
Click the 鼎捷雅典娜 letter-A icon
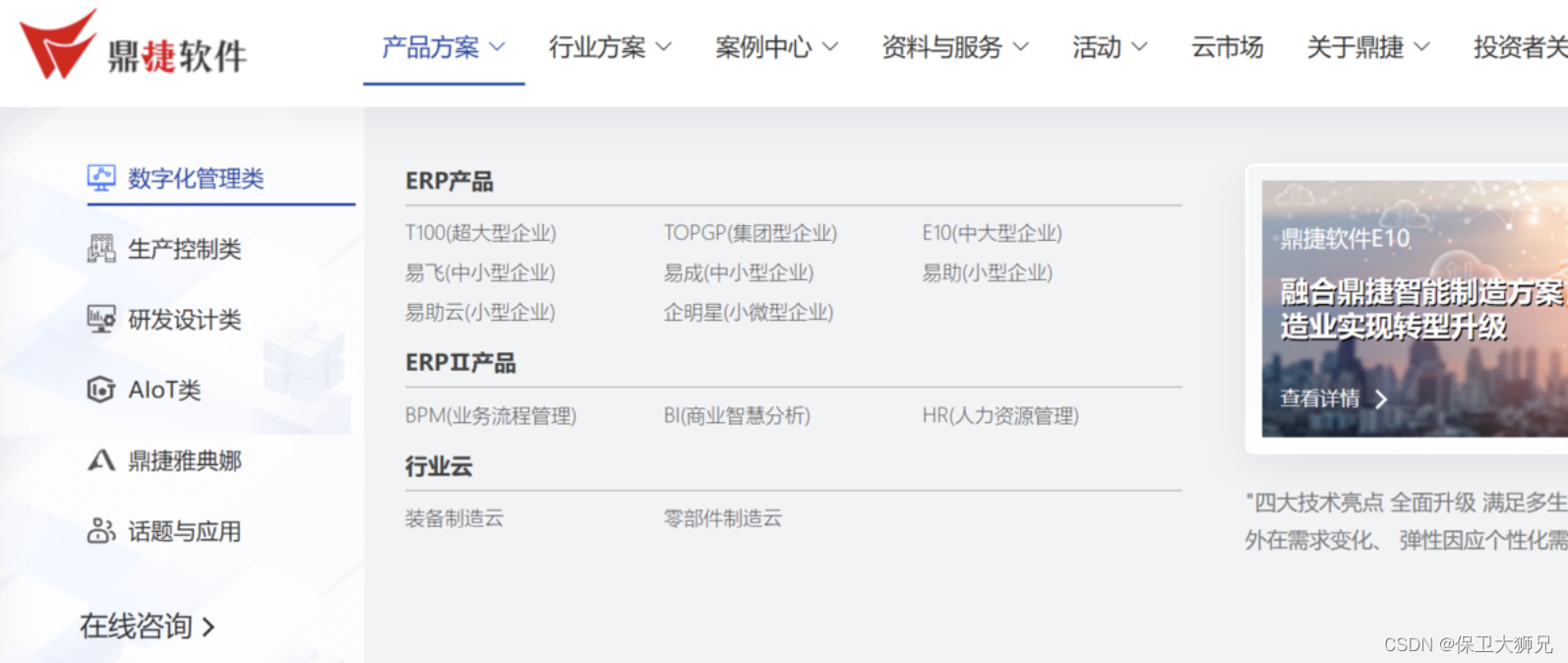click(x=101, y=460)
